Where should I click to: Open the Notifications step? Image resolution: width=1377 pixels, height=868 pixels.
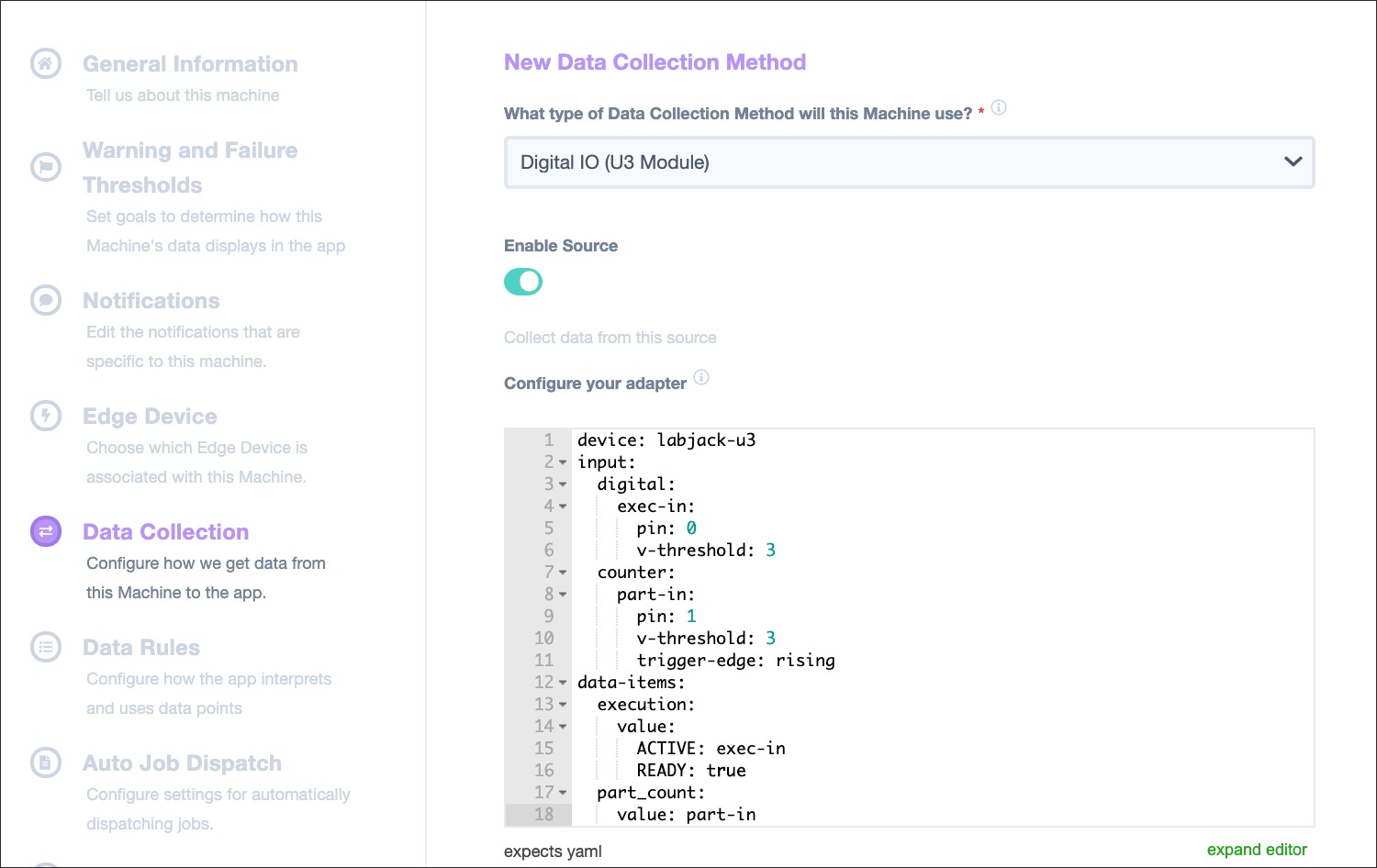(x=151, y=301)
